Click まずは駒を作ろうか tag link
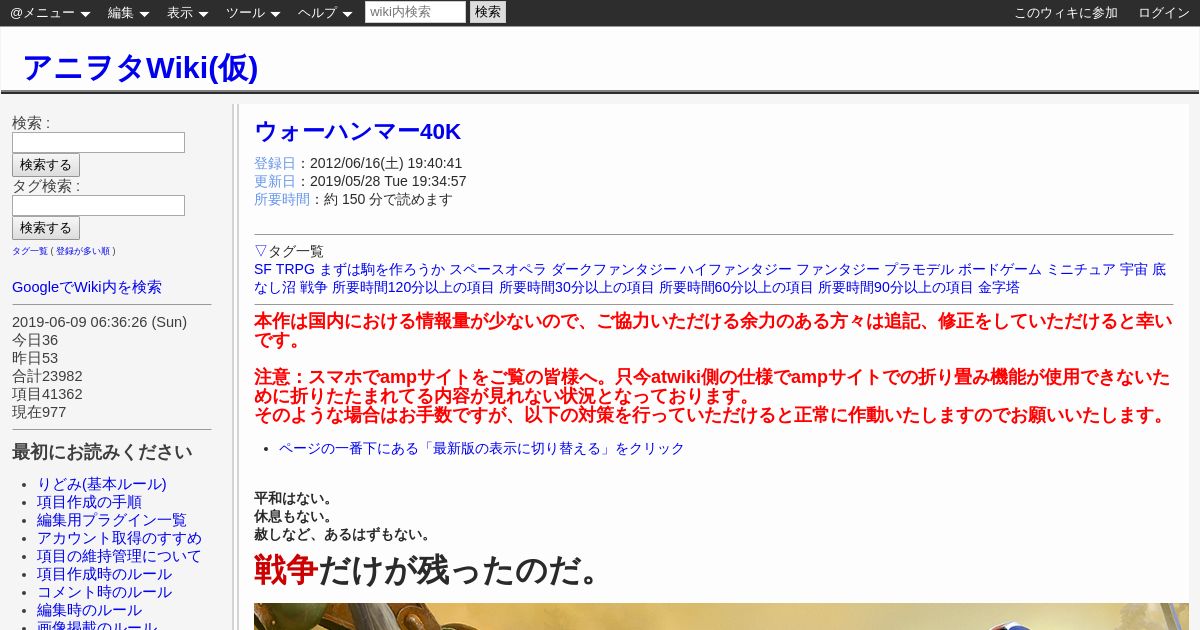Viewport: 1200px width, 630px height. point(382,269)
